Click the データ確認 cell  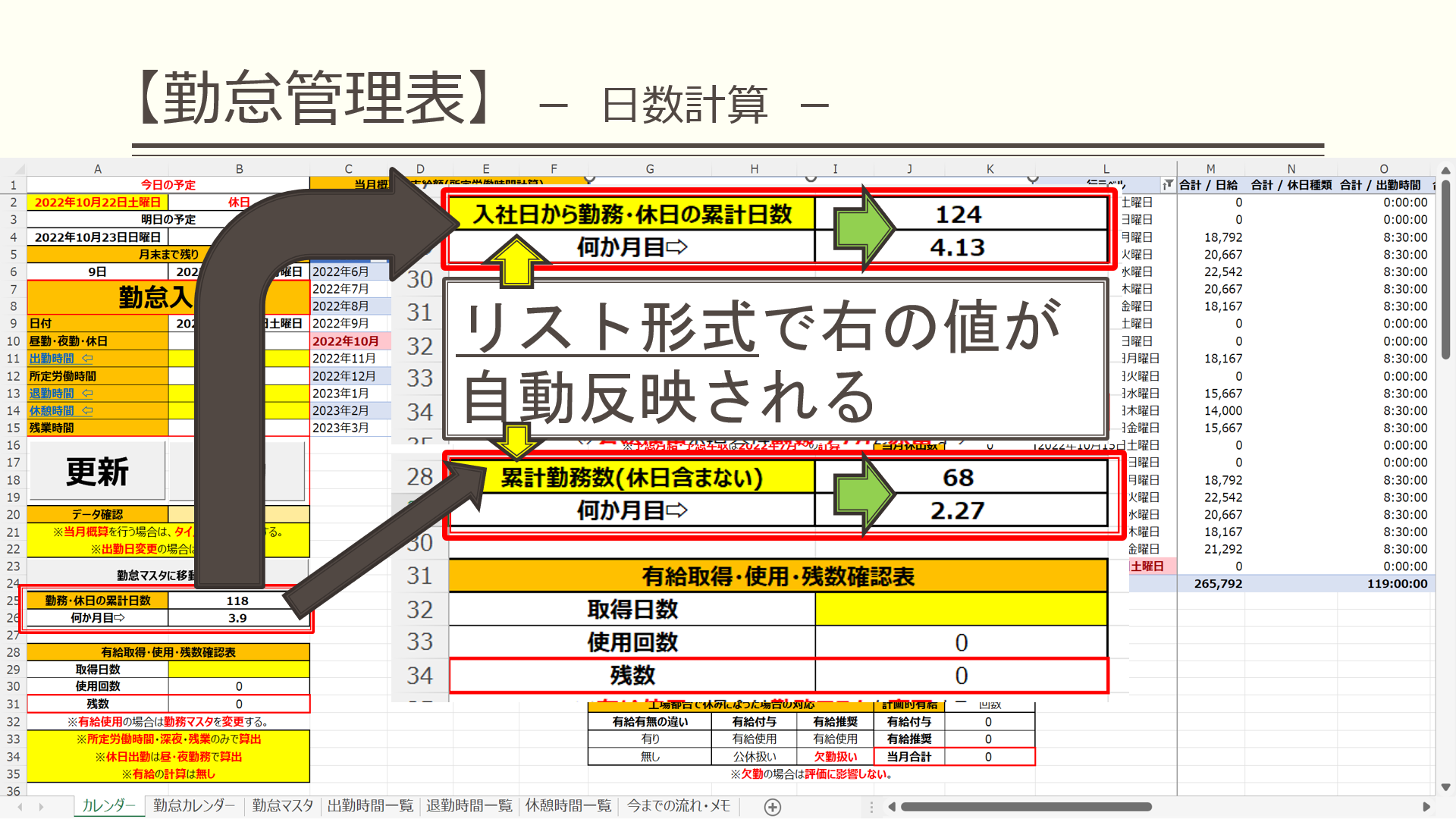(x=98, y=514)
